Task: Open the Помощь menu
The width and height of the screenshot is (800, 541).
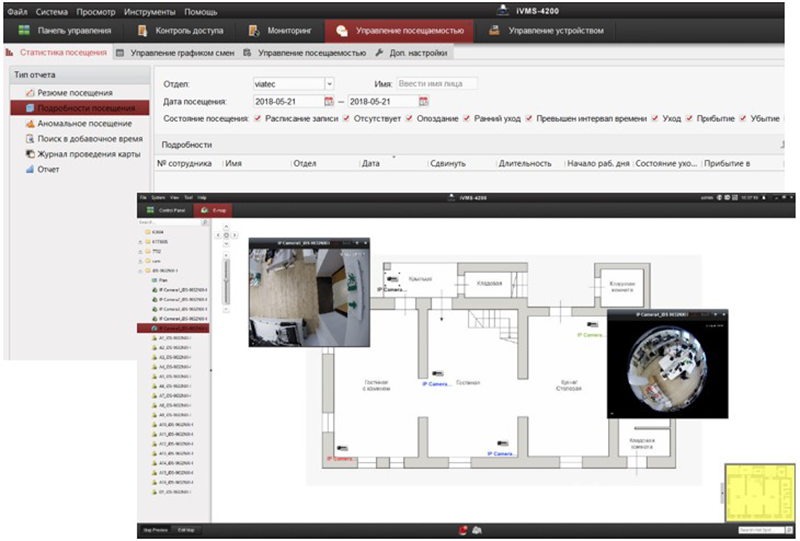Action: coord(201,11)
